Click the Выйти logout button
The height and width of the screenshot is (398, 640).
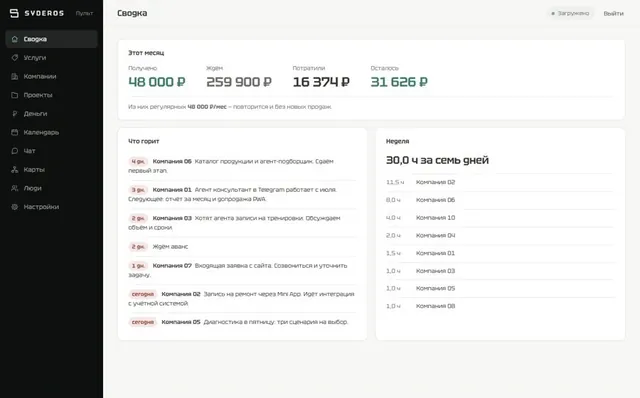pyautogui.click(x=613, y=13)
